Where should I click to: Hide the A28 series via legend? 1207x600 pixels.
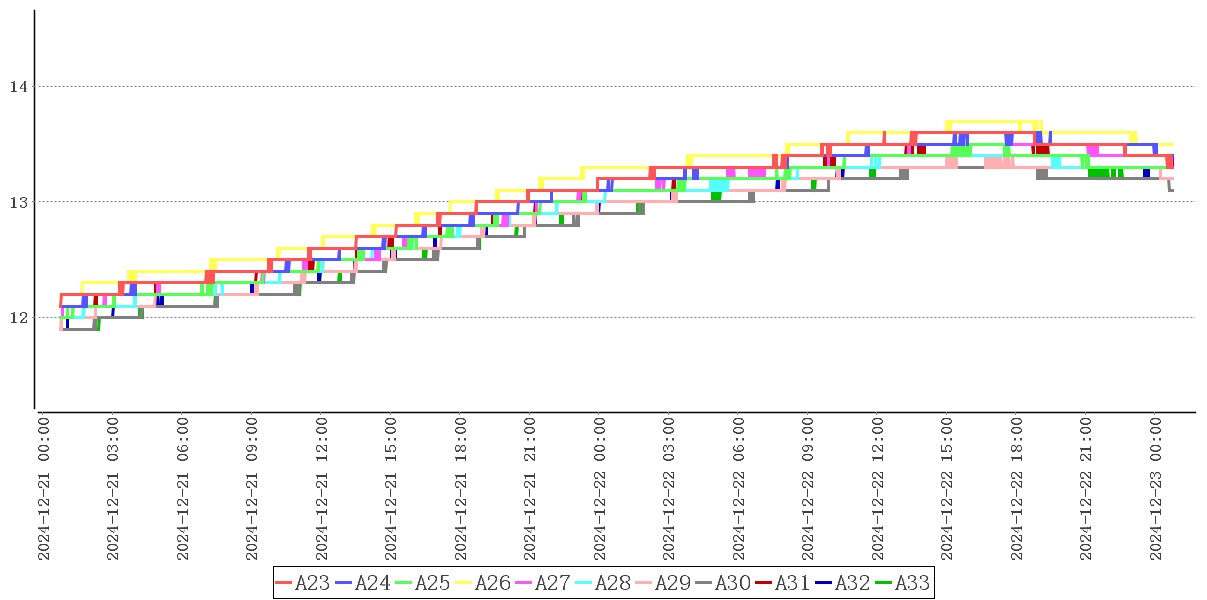(601, 583)
